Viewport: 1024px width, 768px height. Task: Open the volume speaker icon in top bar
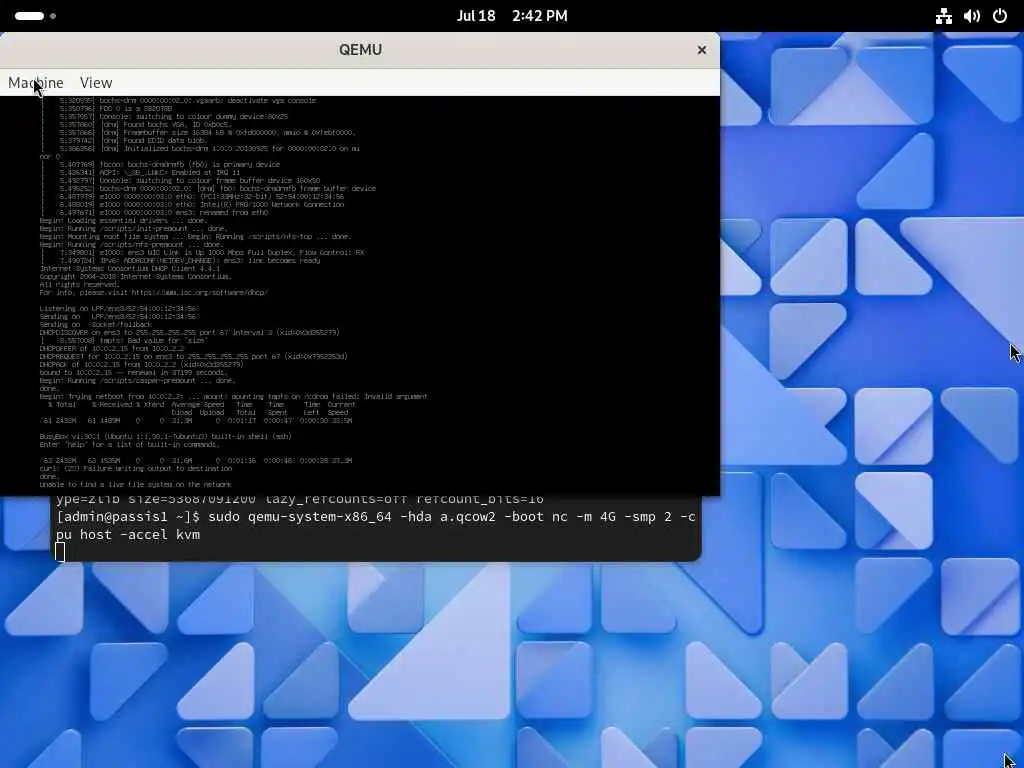pyautogui.click(x=972, y=16)
